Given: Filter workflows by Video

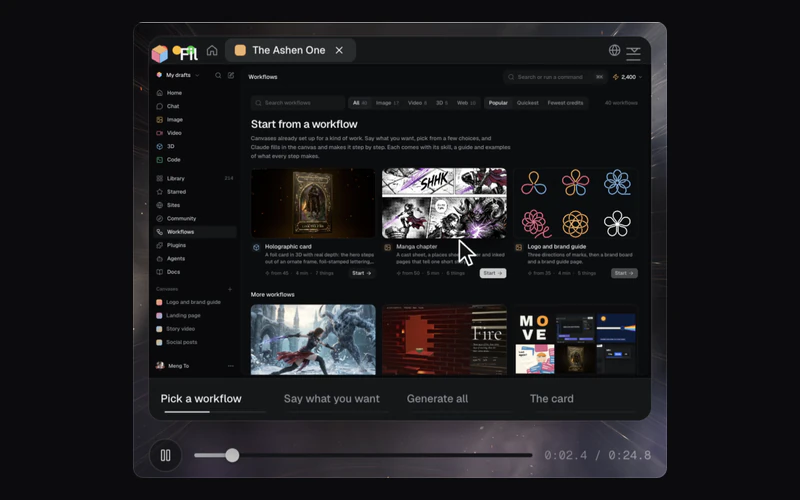Looking at the screenshot, I should (x=417, y=103).
